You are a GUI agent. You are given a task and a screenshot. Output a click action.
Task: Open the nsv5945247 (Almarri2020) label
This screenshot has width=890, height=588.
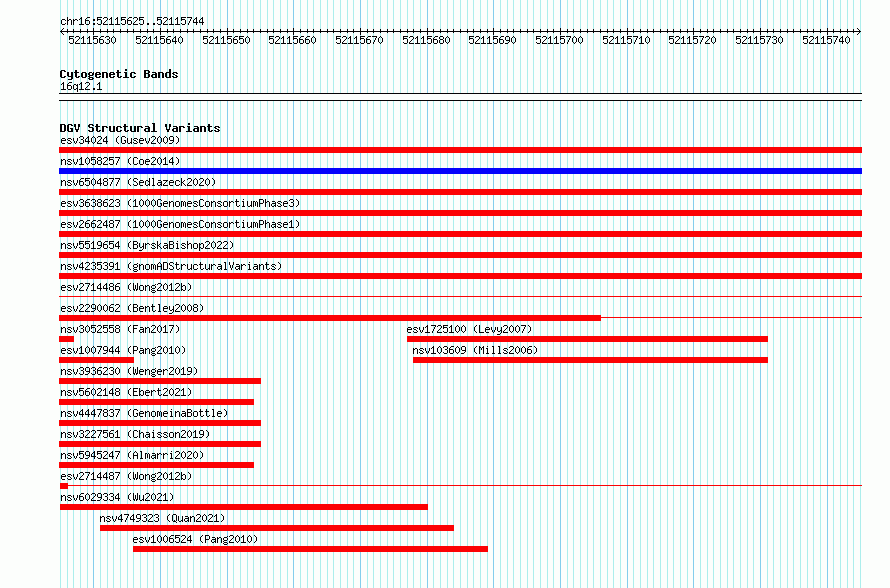pyautogui.click(x=132, y=455)
